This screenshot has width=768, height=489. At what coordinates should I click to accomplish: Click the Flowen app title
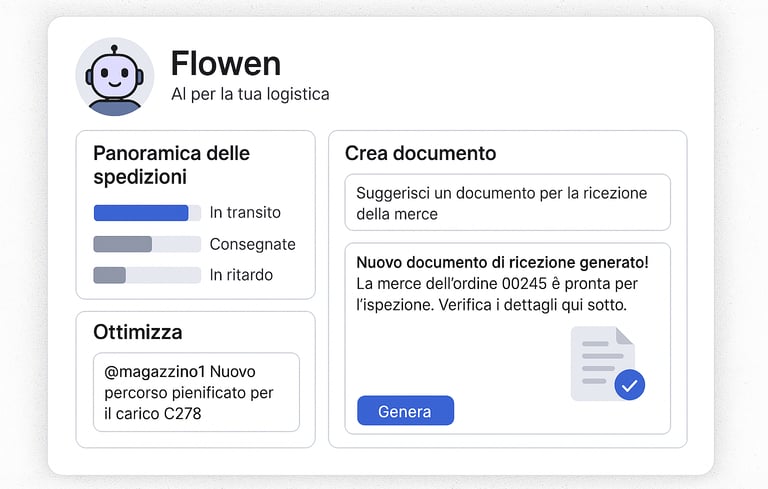225,64
